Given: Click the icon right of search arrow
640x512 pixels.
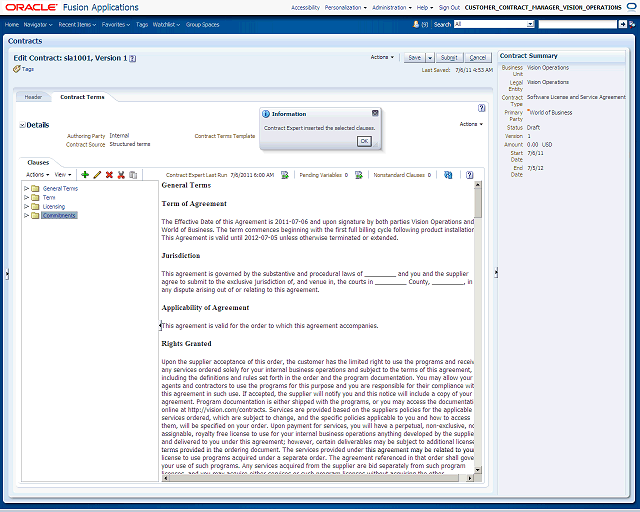Looking at the screenshot, I should click(x=632, y=24).
